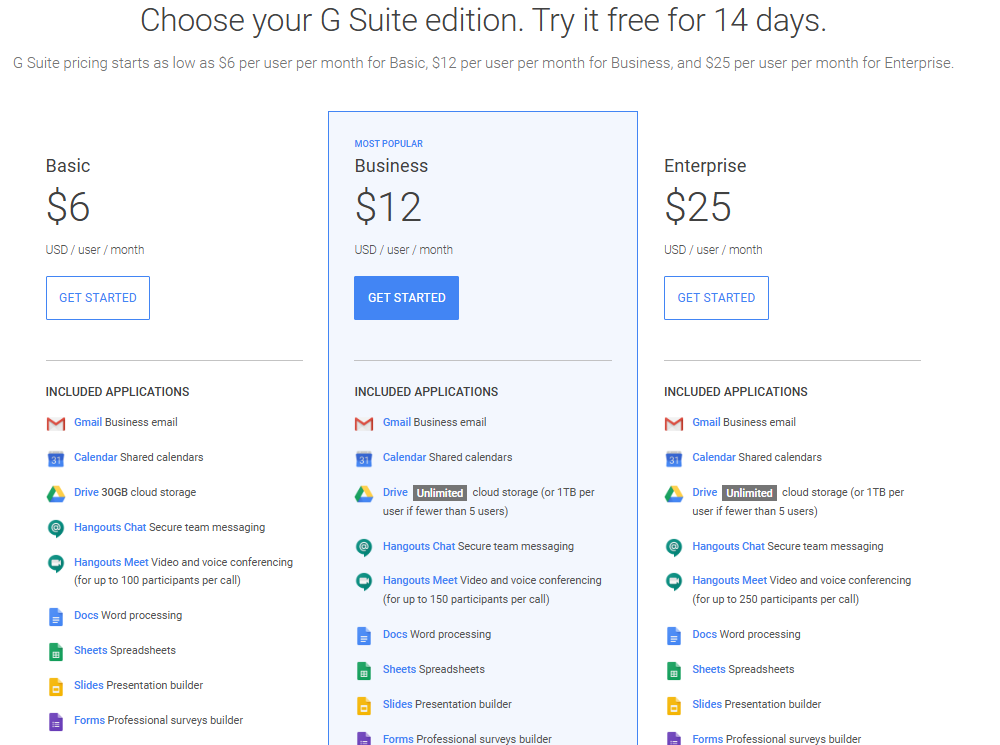Click the Docs icon in Enterprise plan
Viewport: 1000px width, 745px height.
674,636
